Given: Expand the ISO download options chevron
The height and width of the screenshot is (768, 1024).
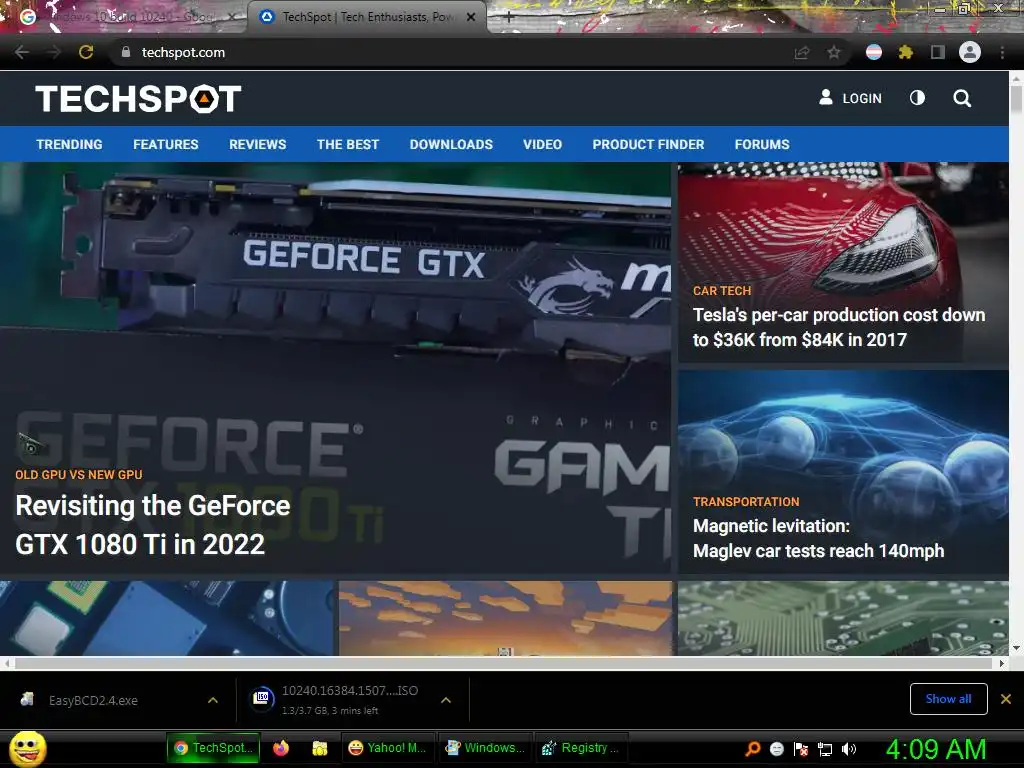Looking at the screenshot, I should coord(446,700).
